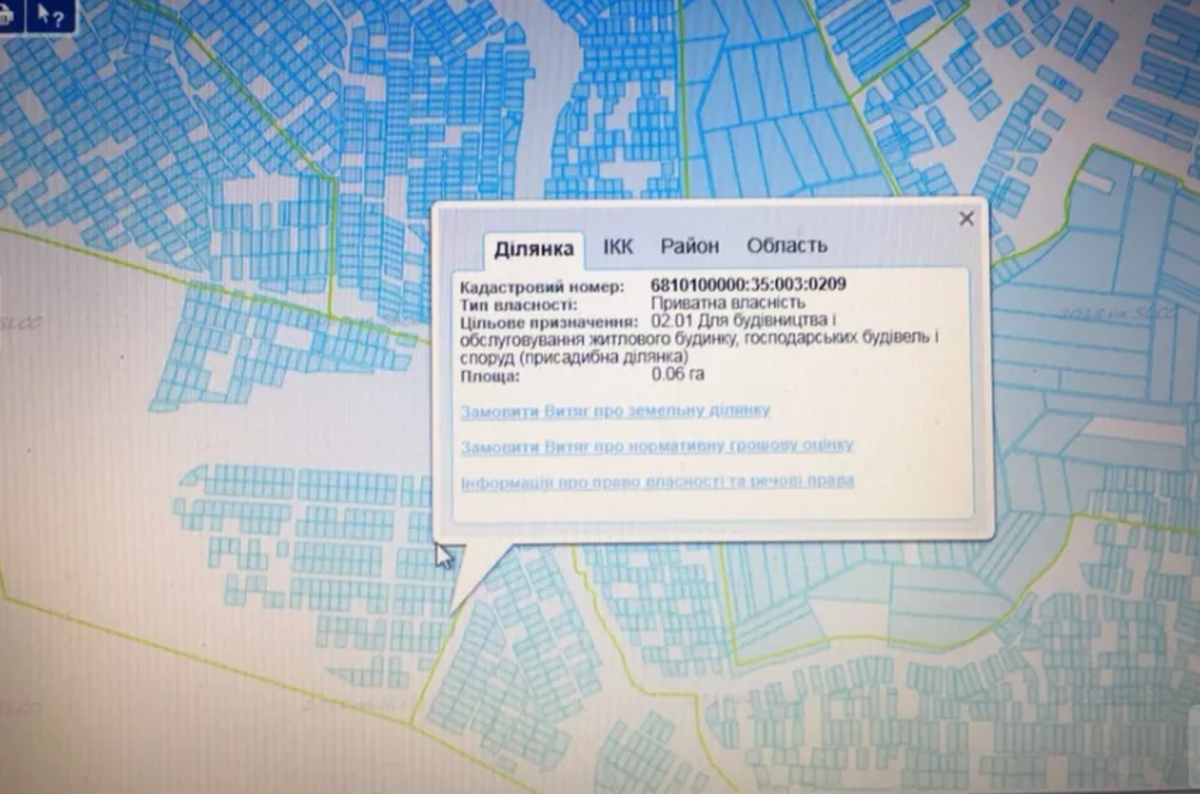The width and height of the screenshot is (1200, 794).
Task: Click the Кадастровий номер label
Action: pyautogui.click(x=541, y=286)
